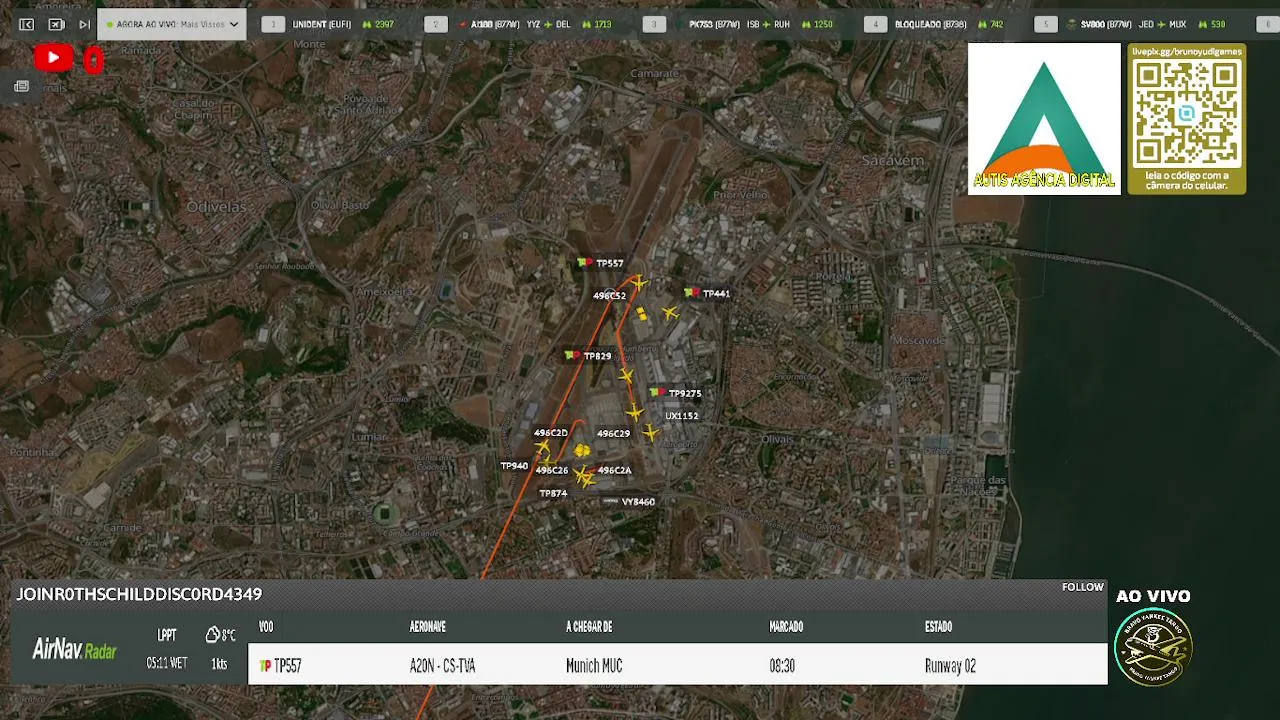Click the overlapping aircraft icons left of 496C2A
1280x720 pixels.
584,476
